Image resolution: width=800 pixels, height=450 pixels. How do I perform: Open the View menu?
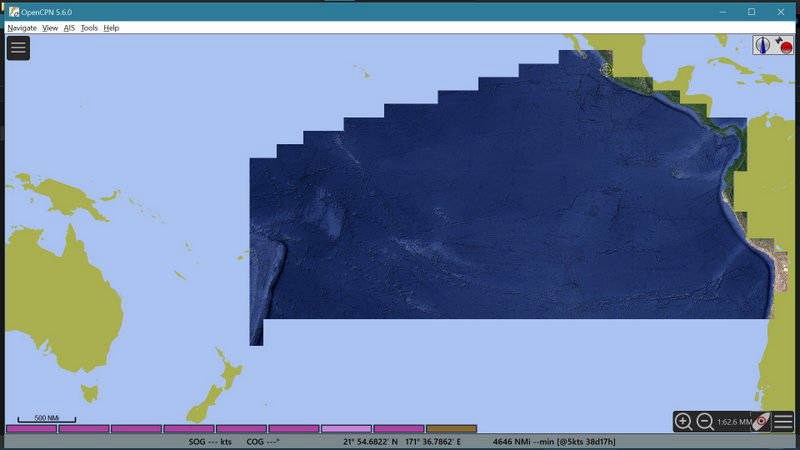tap(50, 28)
